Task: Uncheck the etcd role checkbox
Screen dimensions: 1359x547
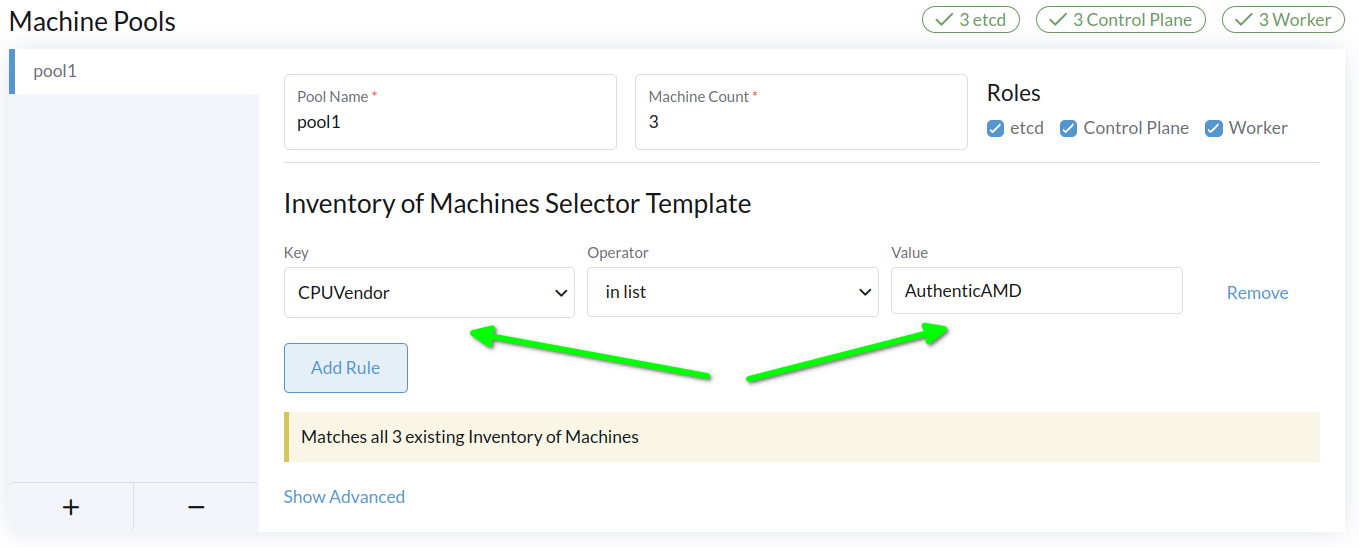Action: [996, 128]
